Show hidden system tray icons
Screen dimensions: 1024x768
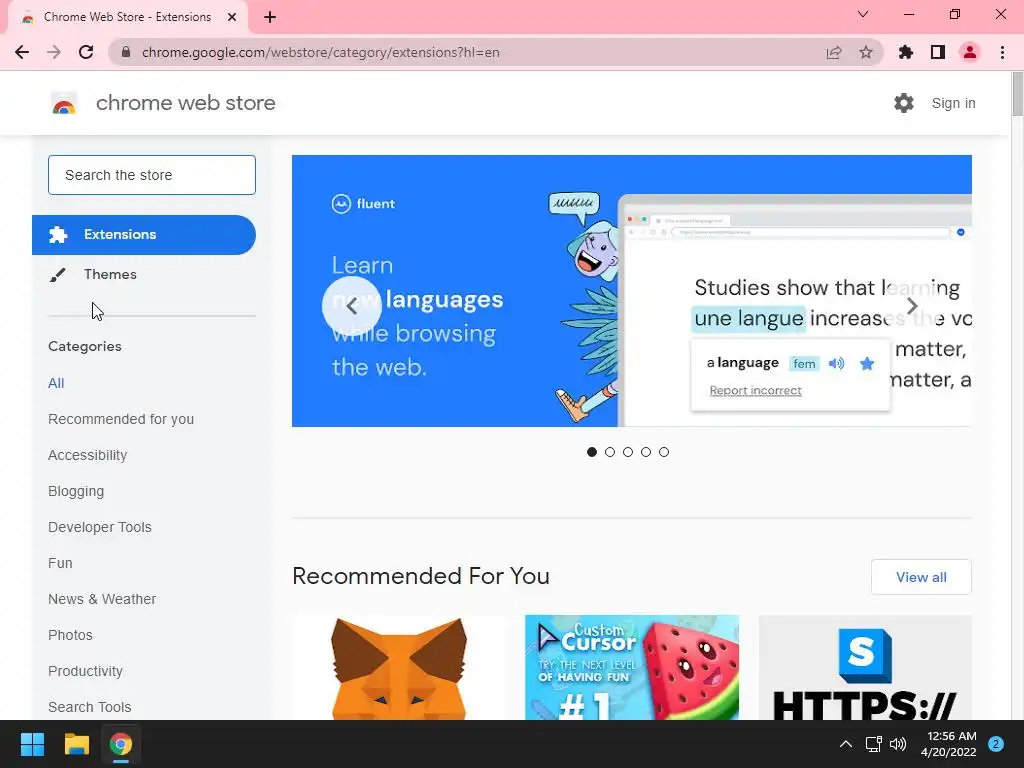846,744
